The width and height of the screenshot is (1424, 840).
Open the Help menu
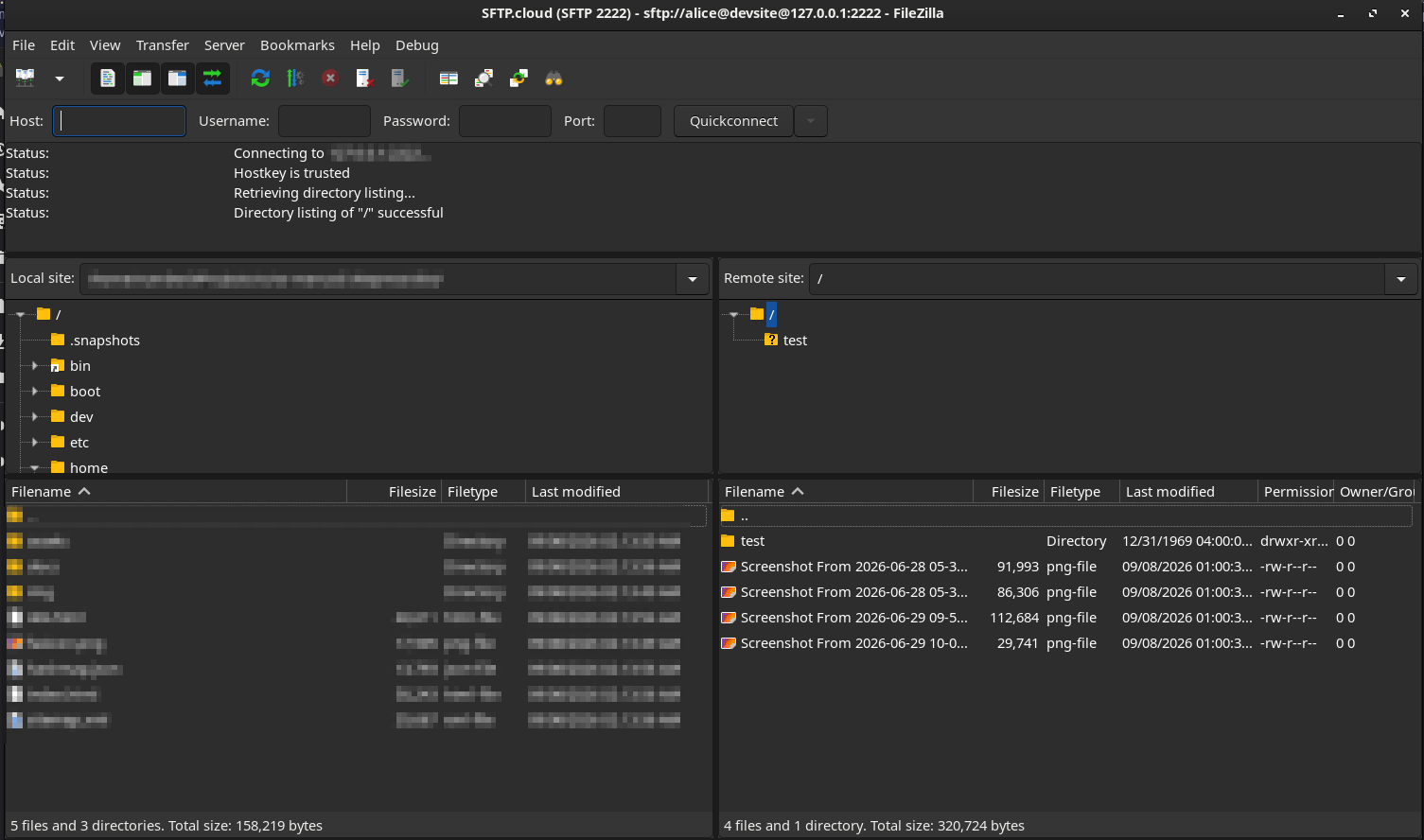365,45
